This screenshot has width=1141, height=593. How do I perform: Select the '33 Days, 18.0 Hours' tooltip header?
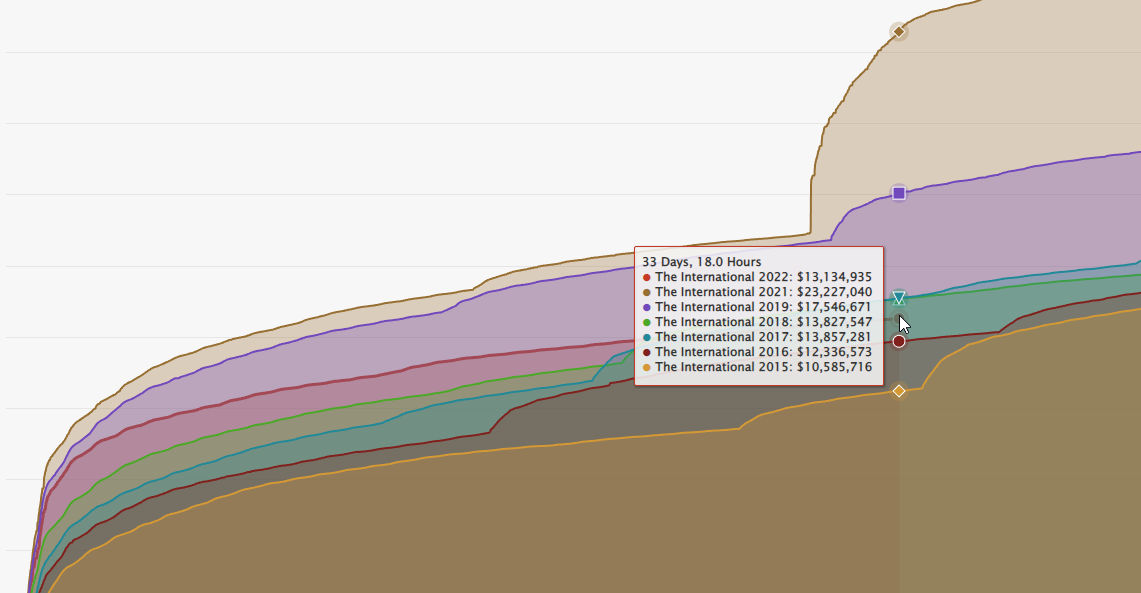[701, 262]
